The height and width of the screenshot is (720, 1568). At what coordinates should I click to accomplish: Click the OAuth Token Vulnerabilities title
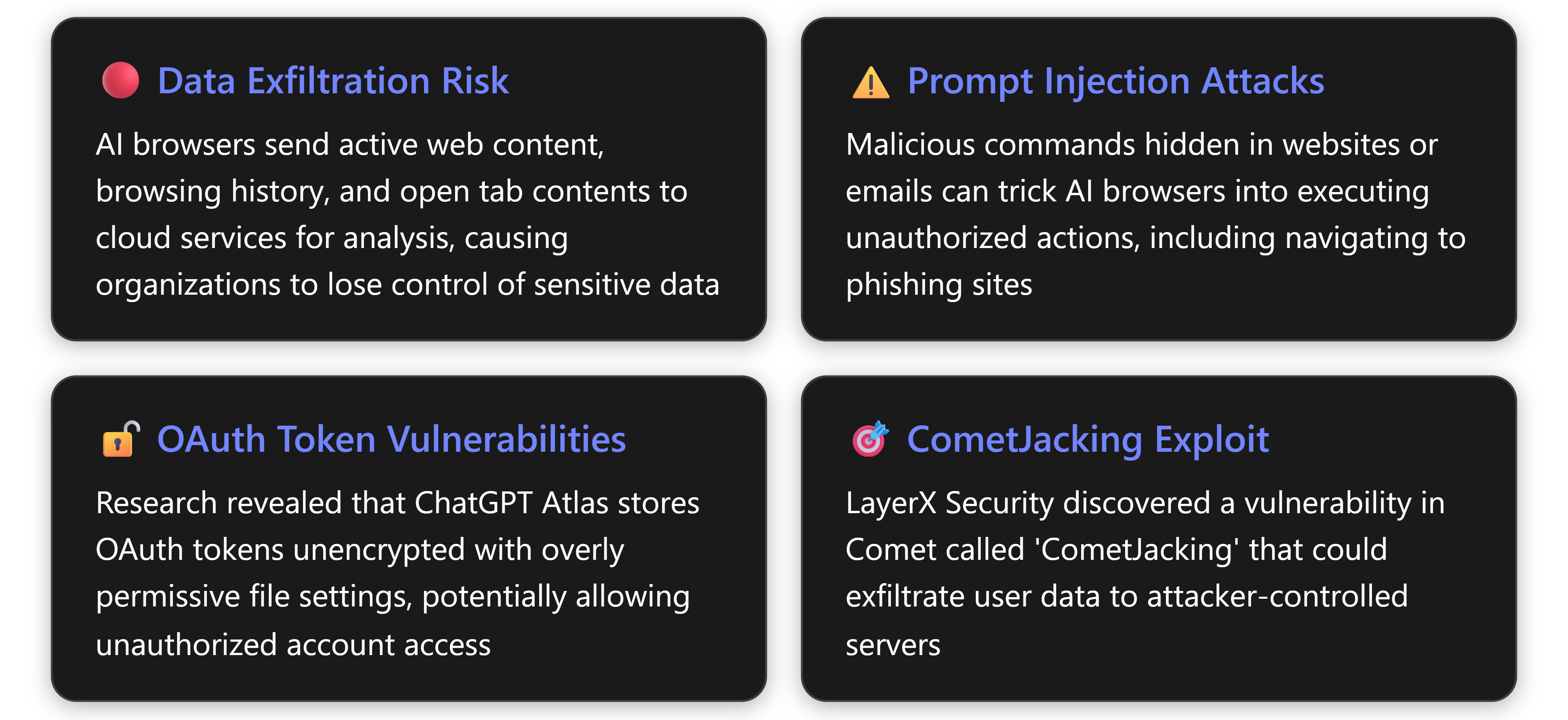click(x=391, y=439)
